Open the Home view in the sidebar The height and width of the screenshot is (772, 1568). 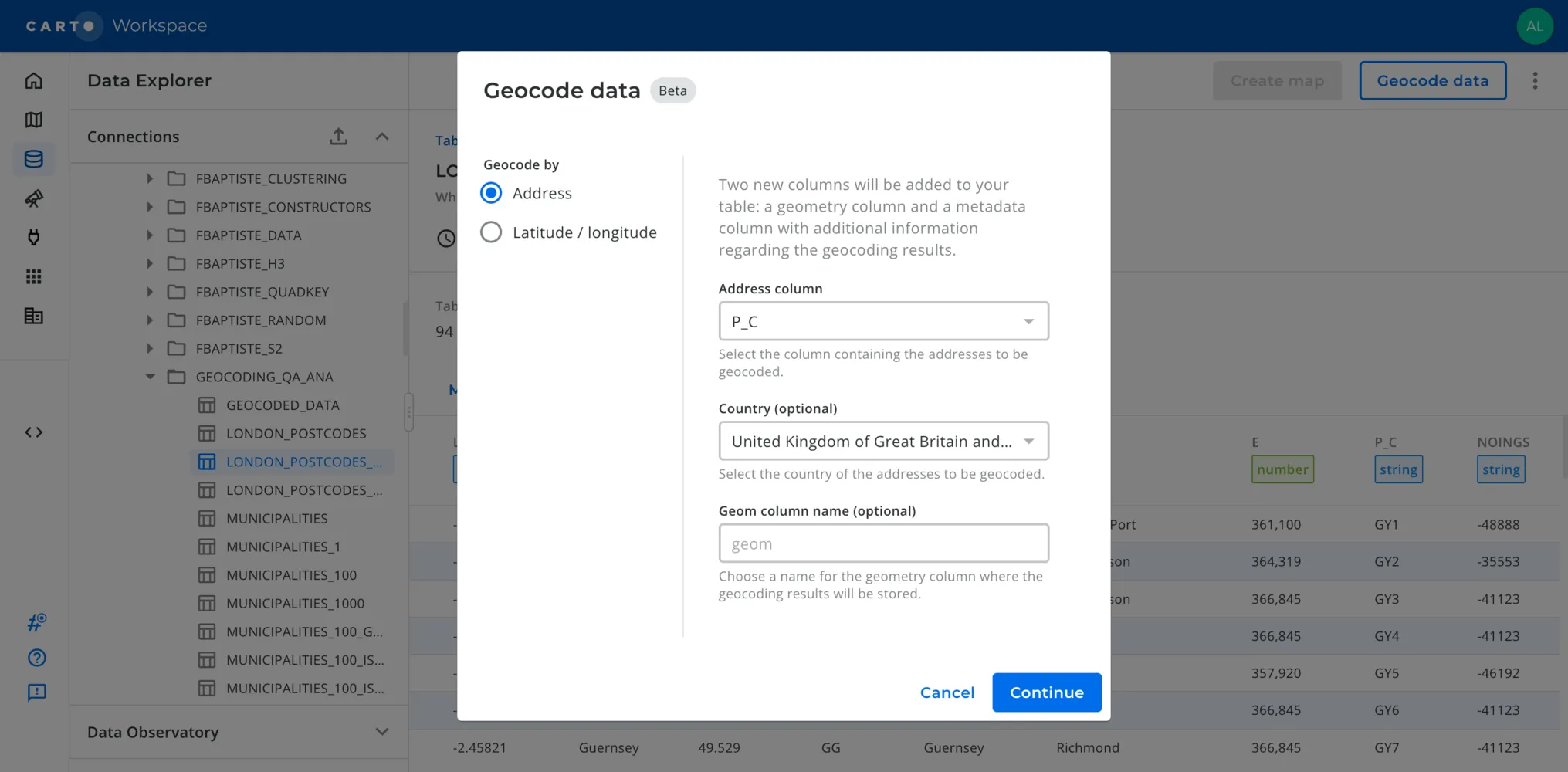tap(34, 80)
